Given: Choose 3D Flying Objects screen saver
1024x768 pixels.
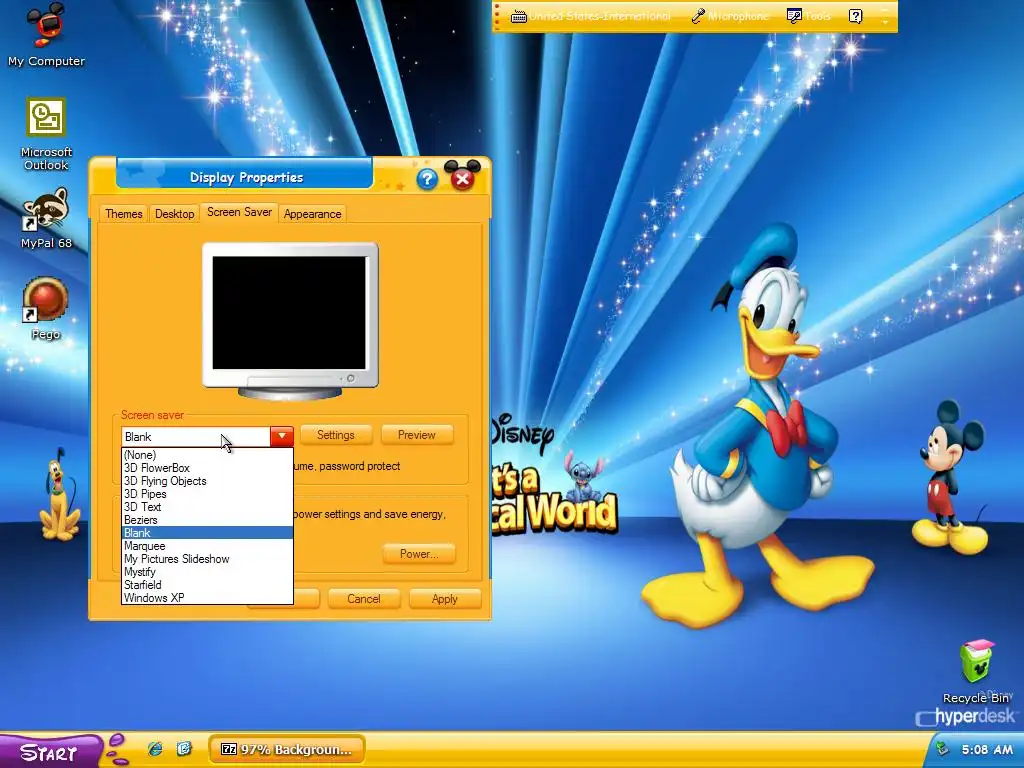Looking at the screenshot, I should (207, 481).
